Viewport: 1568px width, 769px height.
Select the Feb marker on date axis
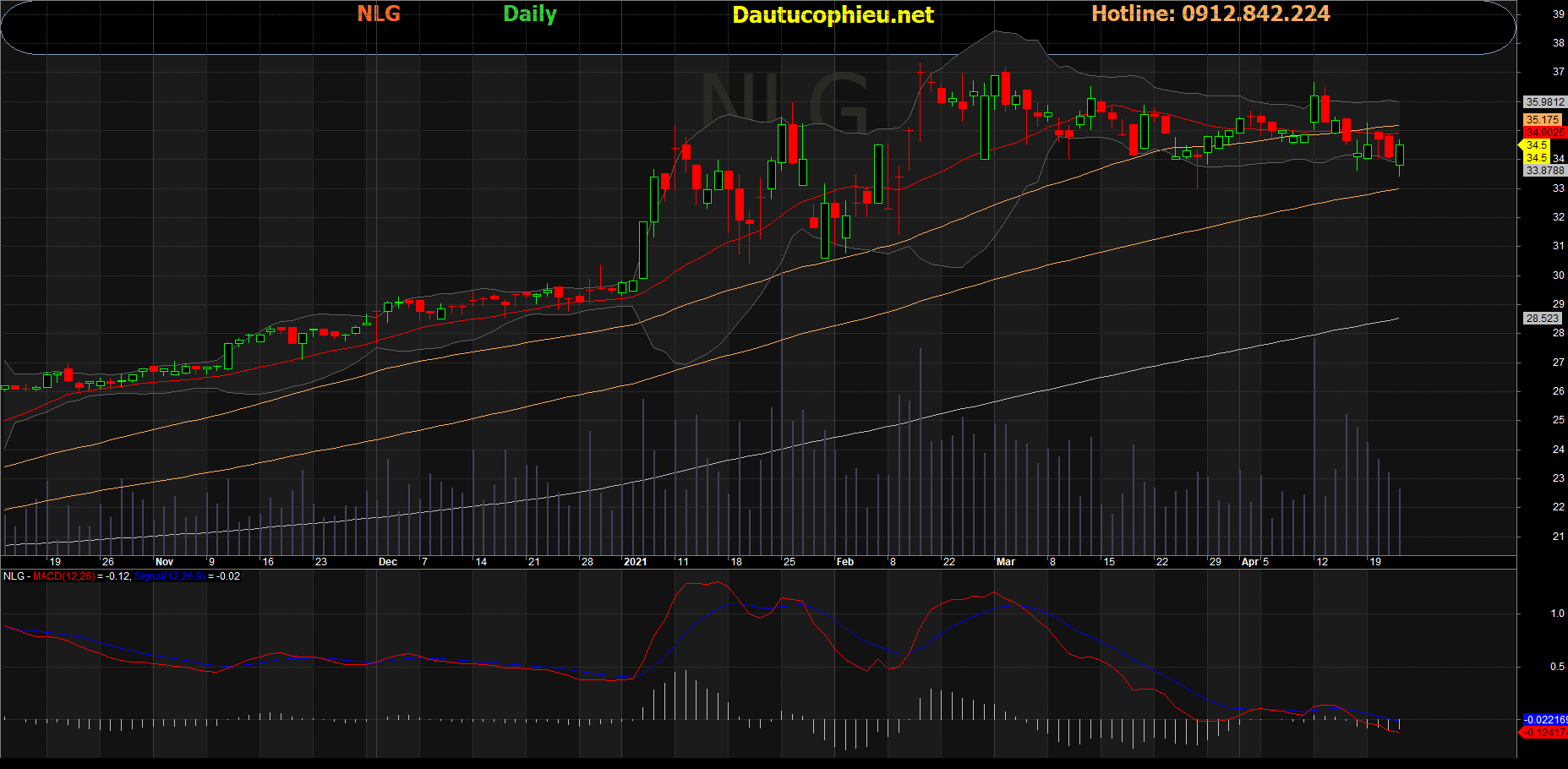click(x=844, y=562)
